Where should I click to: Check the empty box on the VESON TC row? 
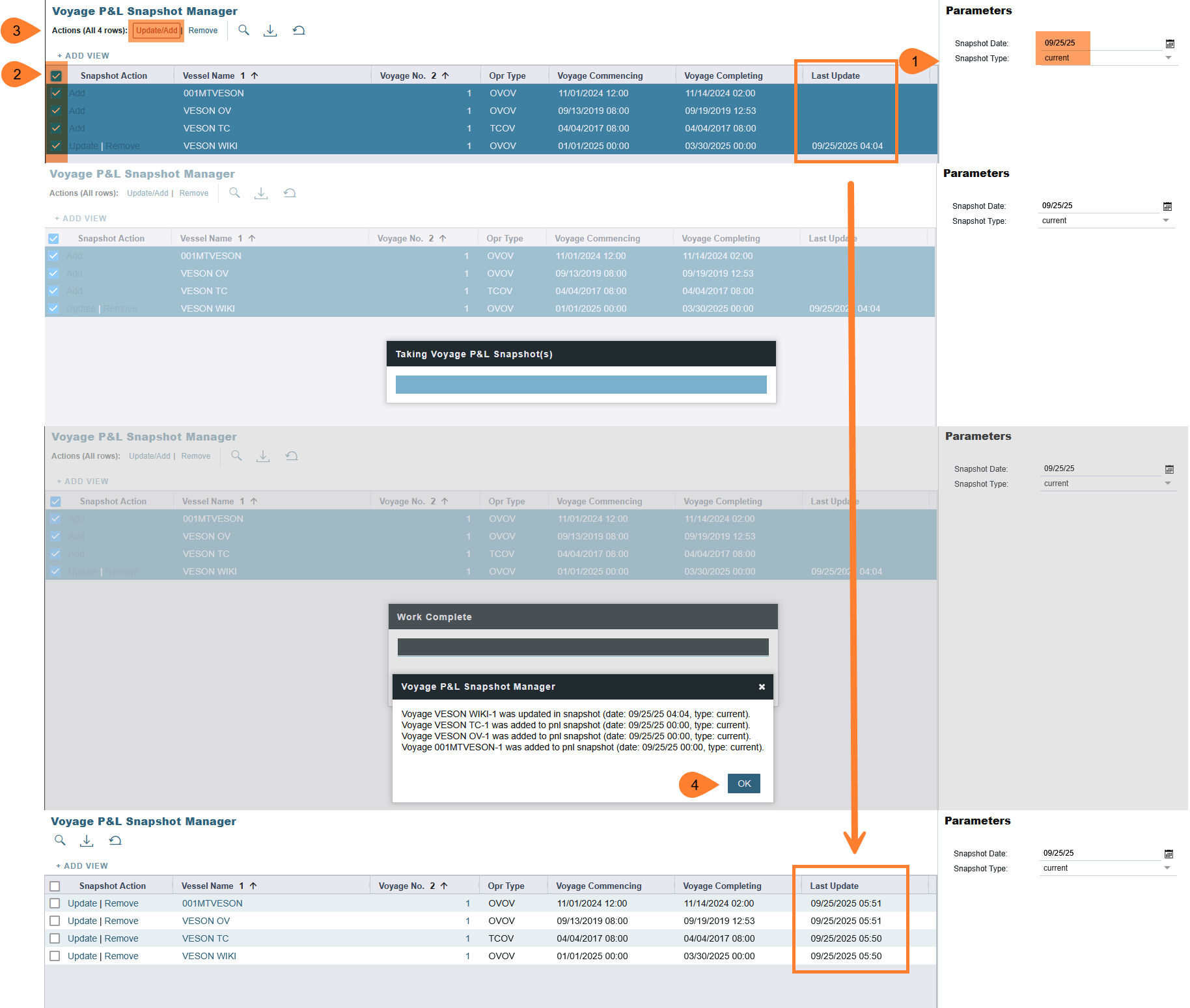click(55, 938)
